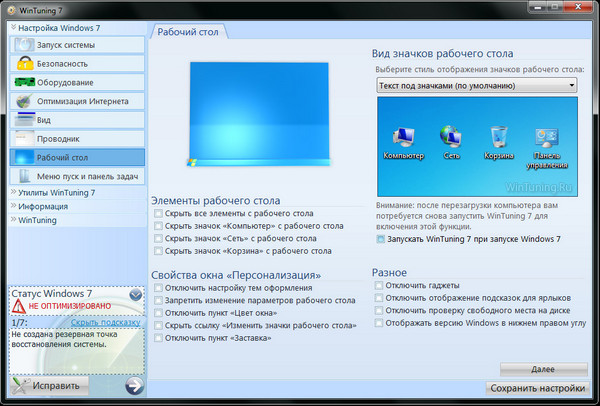Click the Оптимизация Интернета globe icon

(x=24, y=101)
